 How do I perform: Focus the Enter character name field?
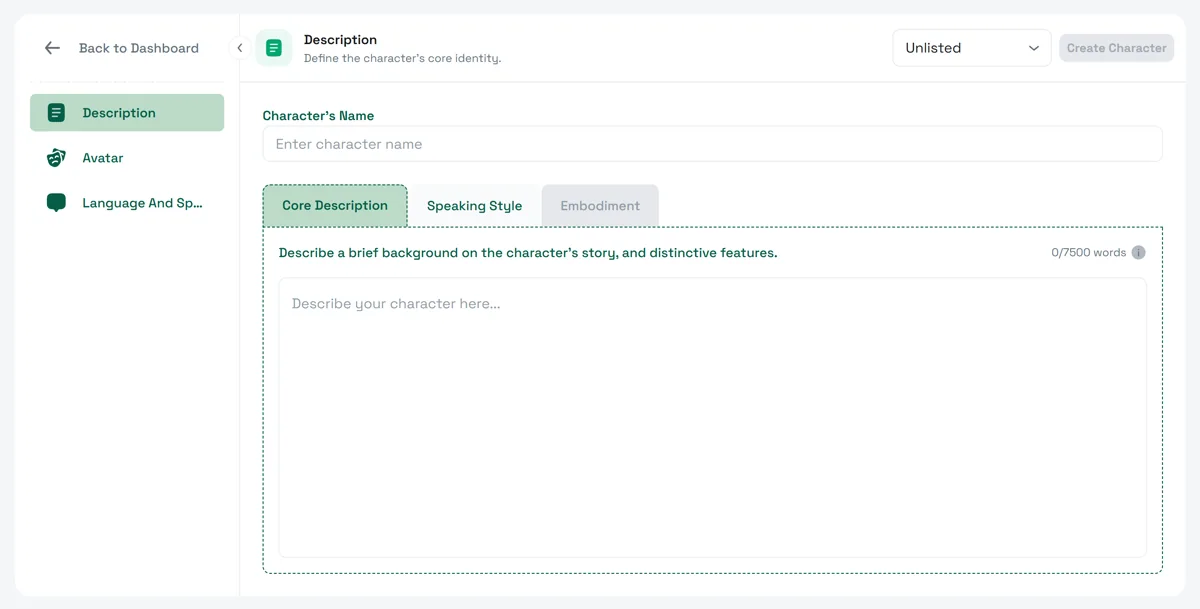(x=712, y=144)
